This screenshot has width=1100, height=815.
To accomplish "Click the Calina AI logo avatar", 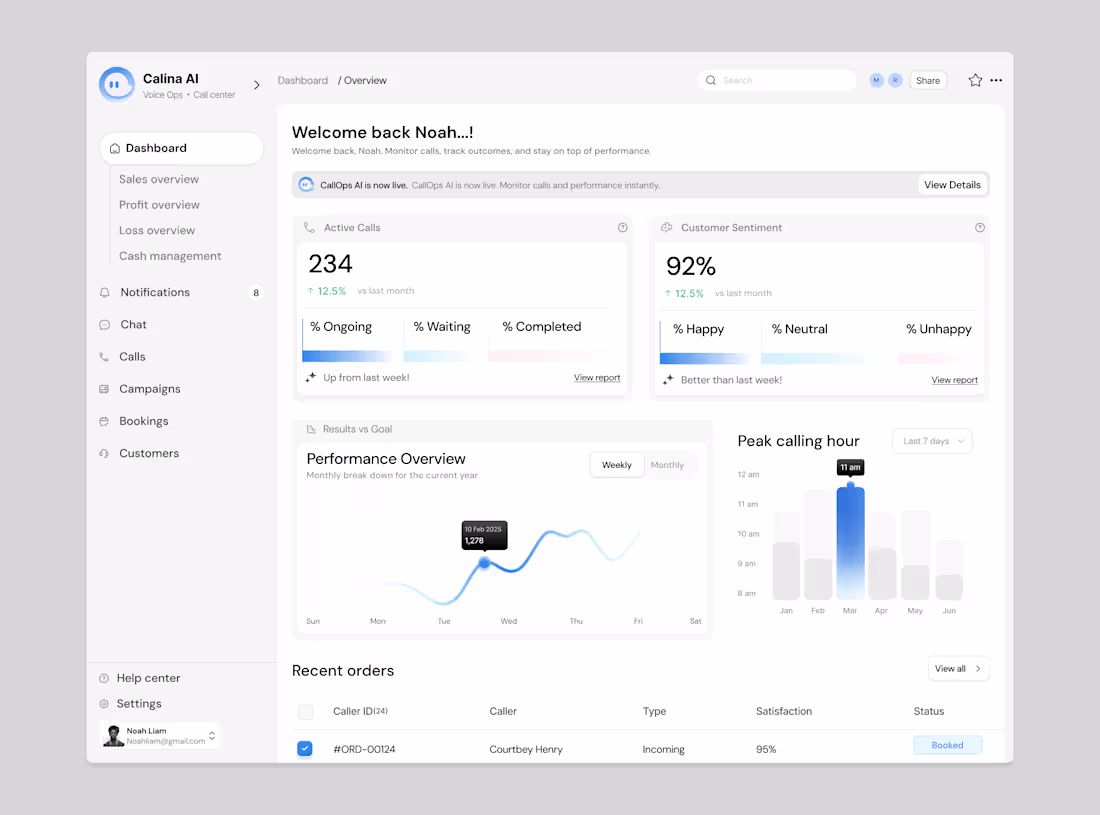I will tap(116, 84).
